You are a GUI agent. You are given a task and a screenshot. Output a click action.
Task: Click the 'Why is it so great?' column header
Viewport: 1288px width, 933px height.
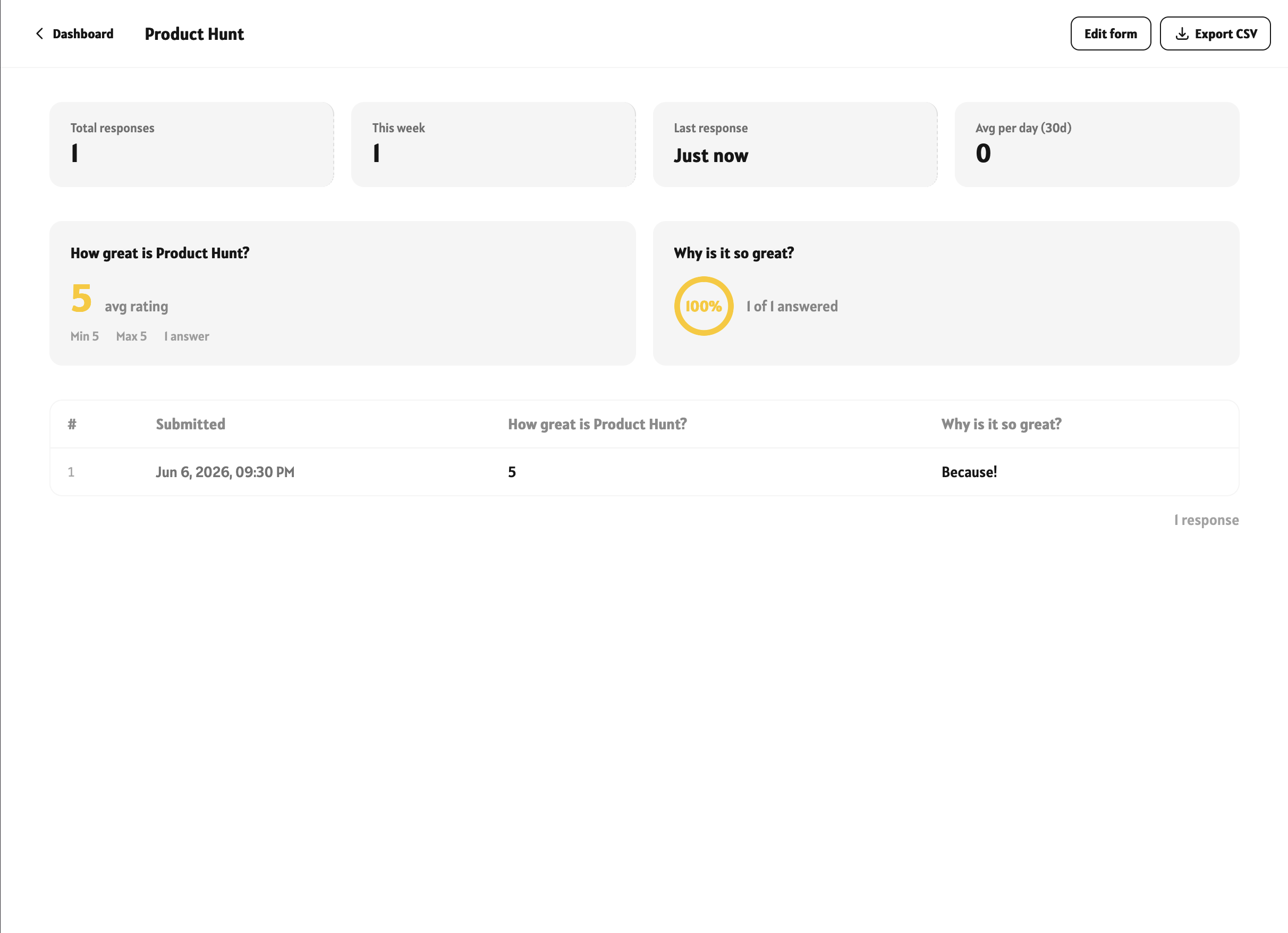coord(1001,424)
